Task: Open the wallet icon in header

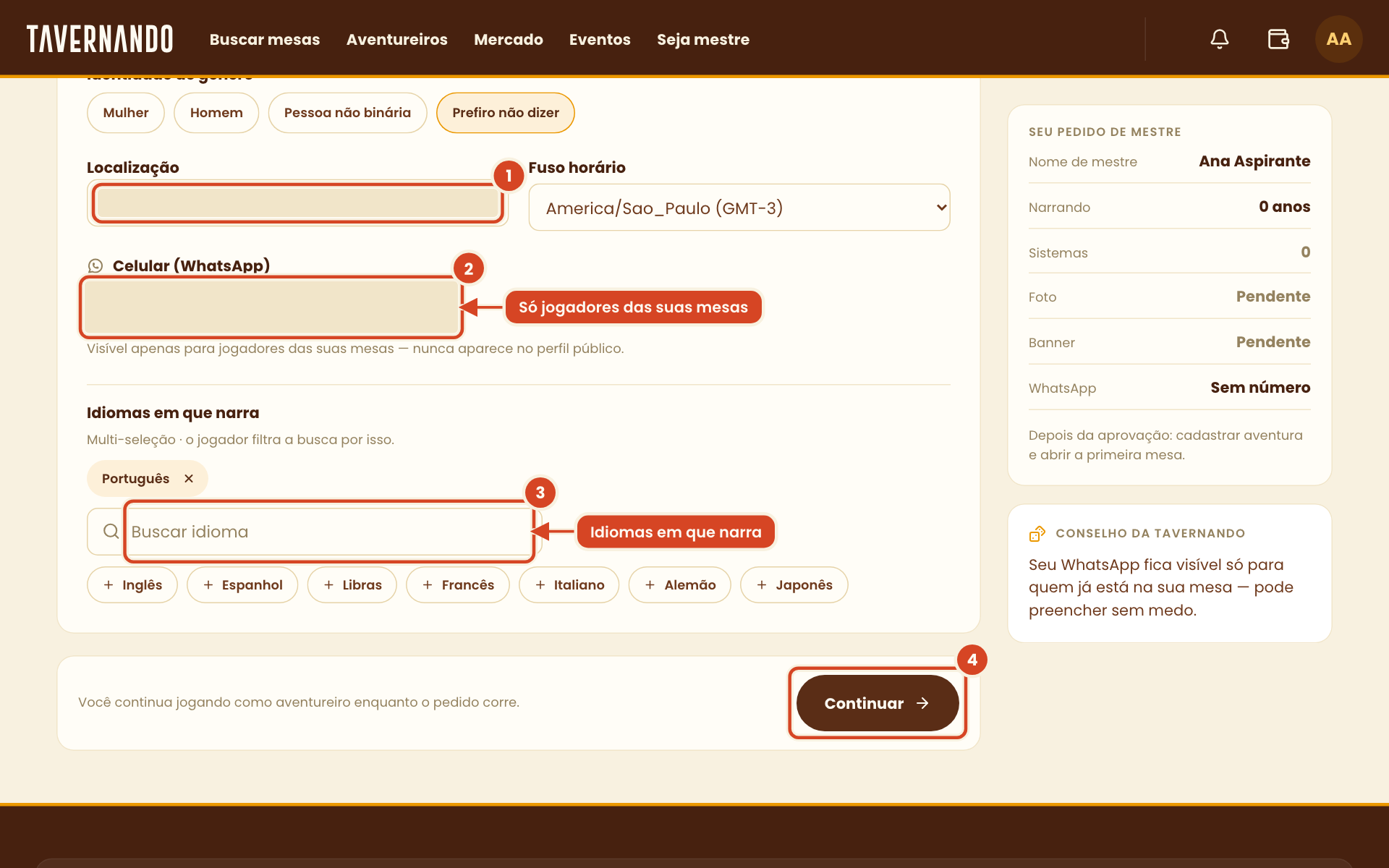Action: pos(1278,39)
